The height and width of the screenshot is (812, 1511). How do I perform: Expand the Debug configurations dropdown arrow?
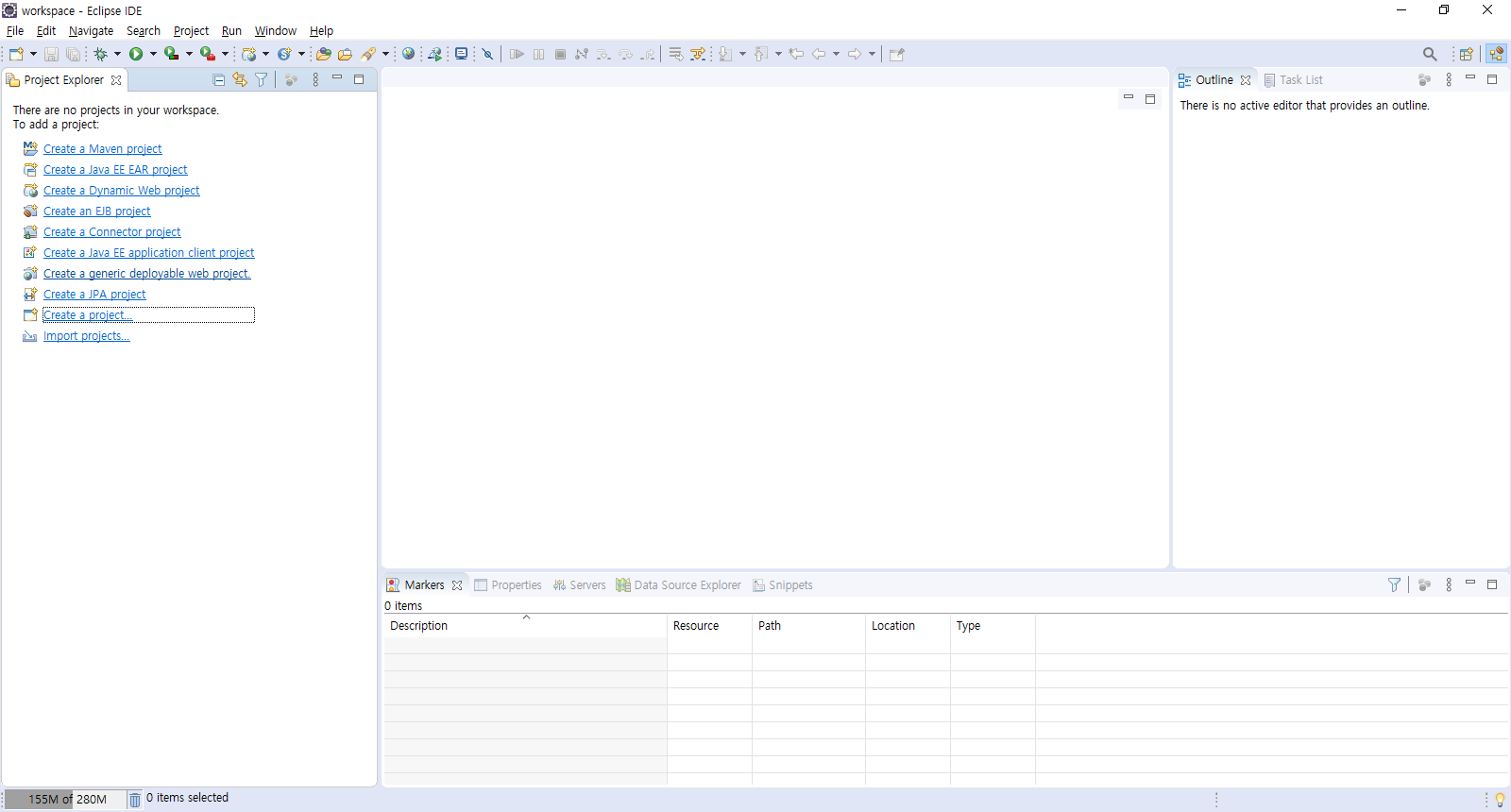[x=117, y=54]
